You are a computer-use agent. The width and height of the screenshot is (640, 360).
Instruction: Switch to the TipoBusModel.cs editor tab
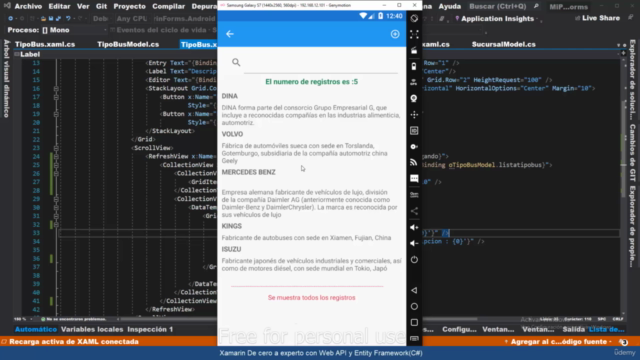click(x=128, y=44)
